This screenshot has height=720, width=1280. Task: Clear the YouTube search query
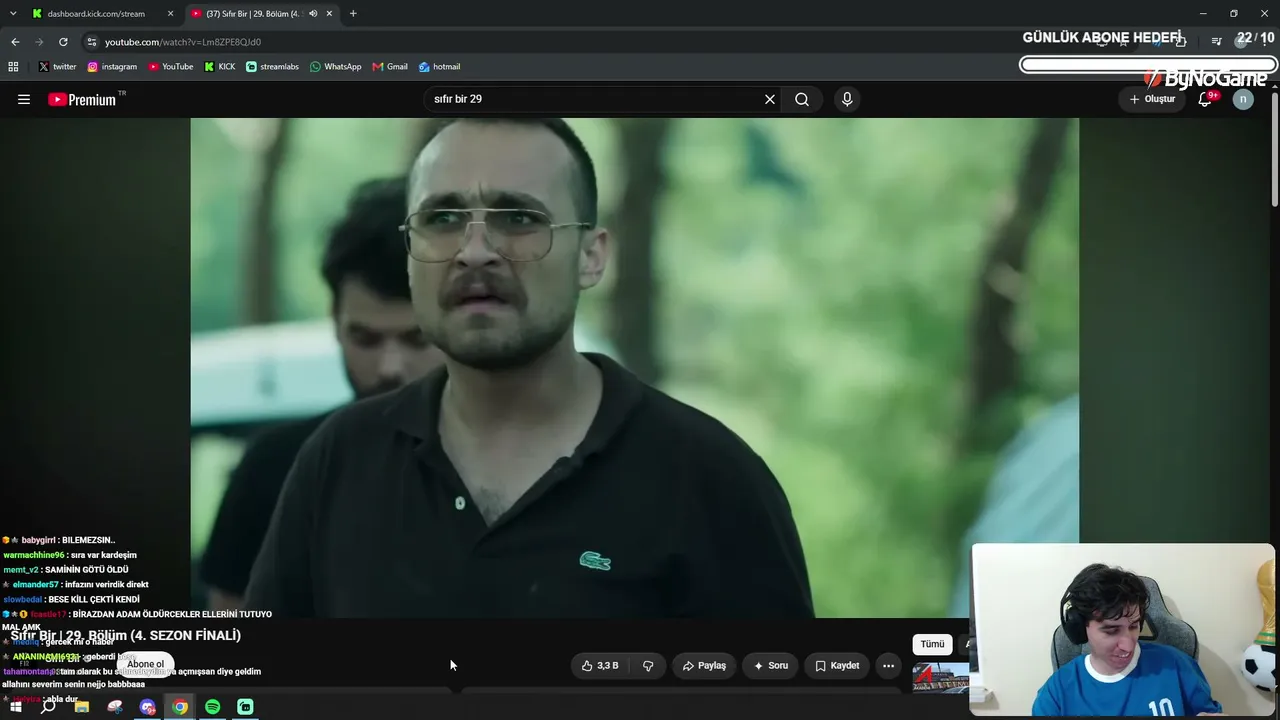[x=770, y=99]
